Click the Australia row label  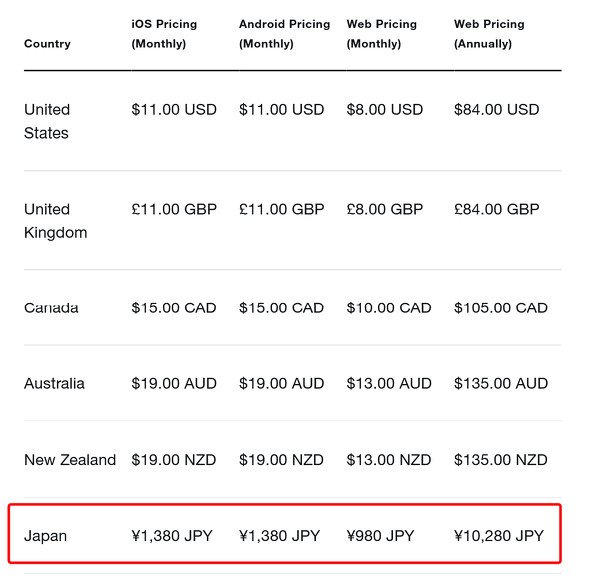[x=54, y=384]
